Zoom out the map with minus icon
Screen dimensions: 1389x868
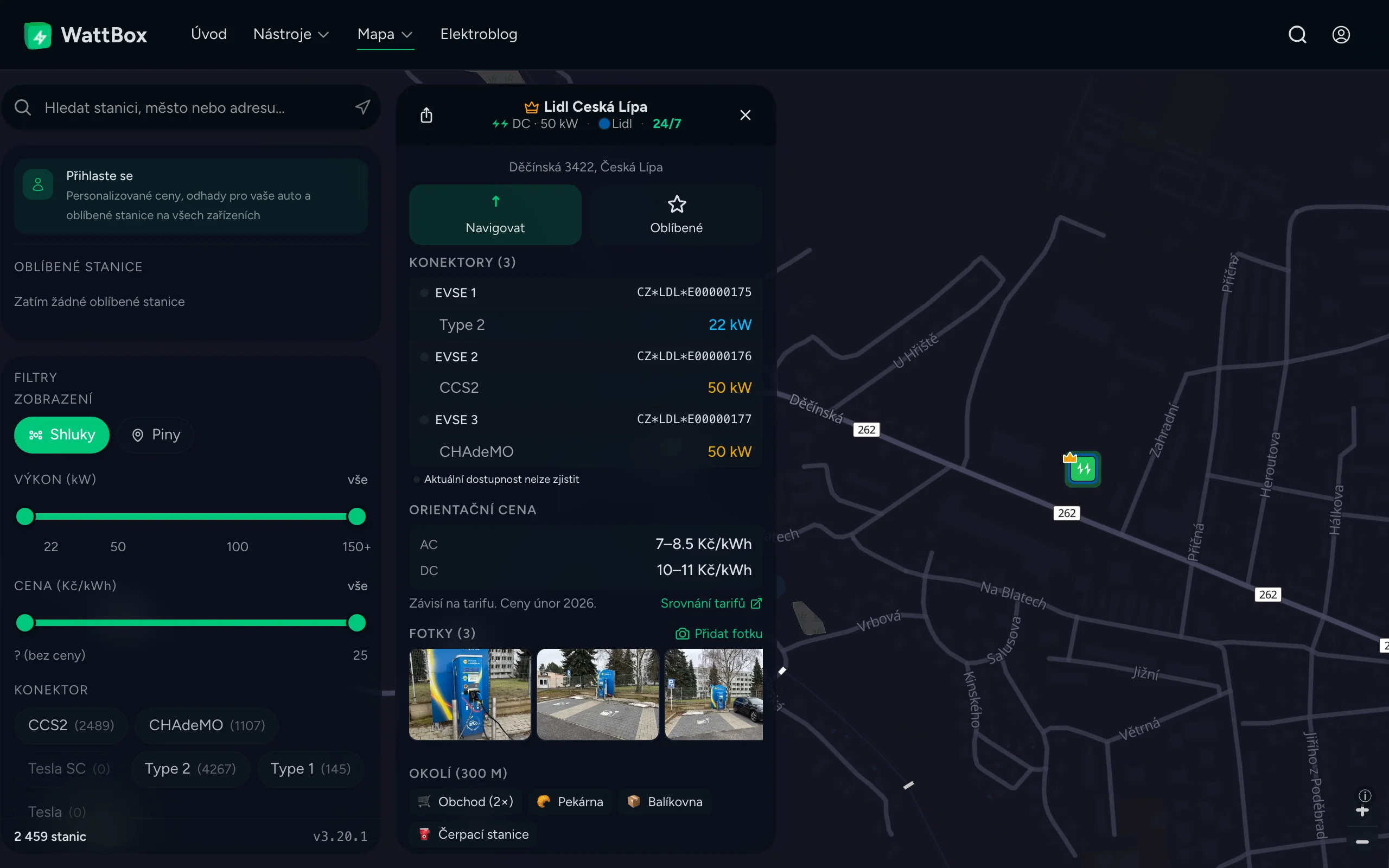pos(1362,841)
